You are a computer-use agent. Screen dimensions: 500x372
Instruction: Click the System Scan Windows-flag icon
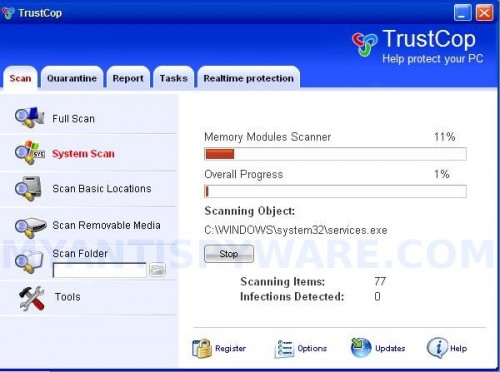pos(30,153)
